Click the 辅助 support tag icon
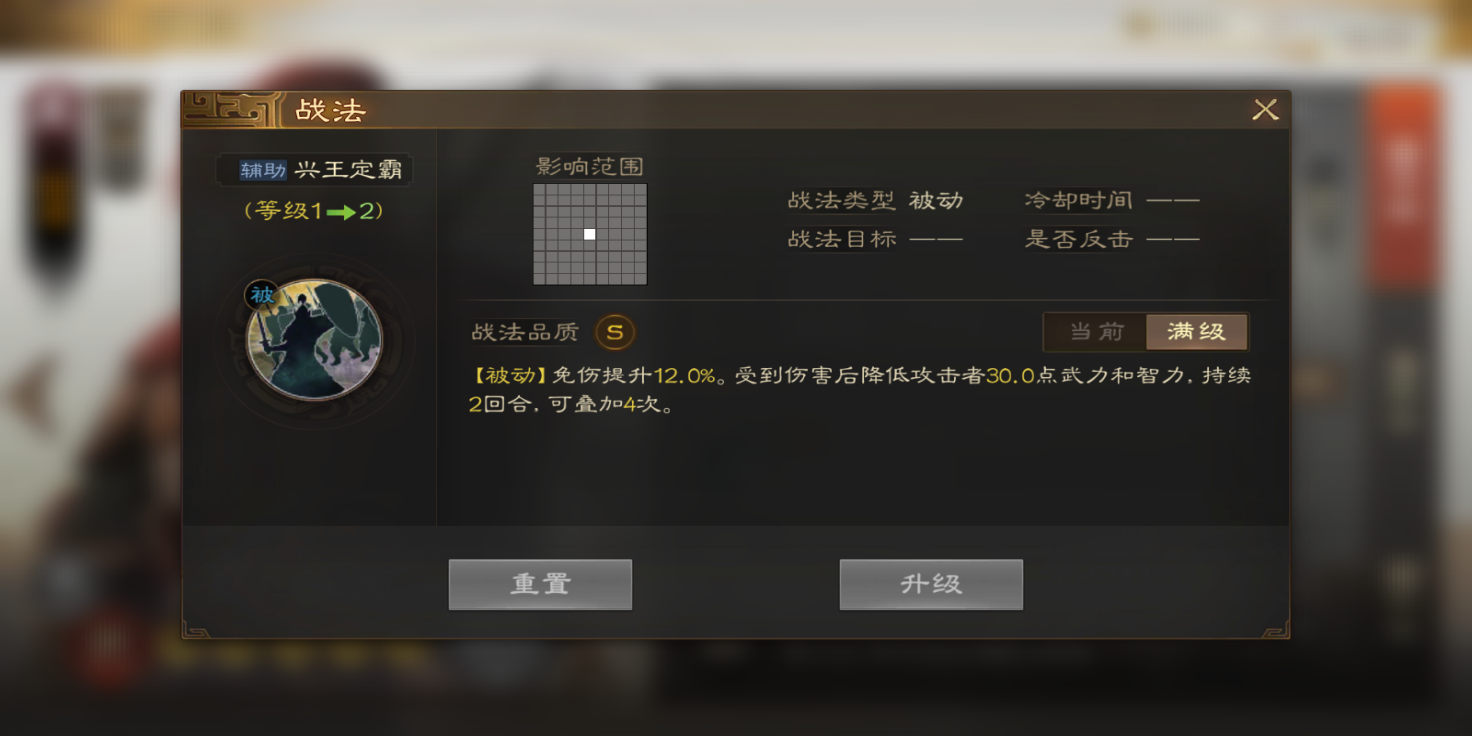 [x=263, y=170]
